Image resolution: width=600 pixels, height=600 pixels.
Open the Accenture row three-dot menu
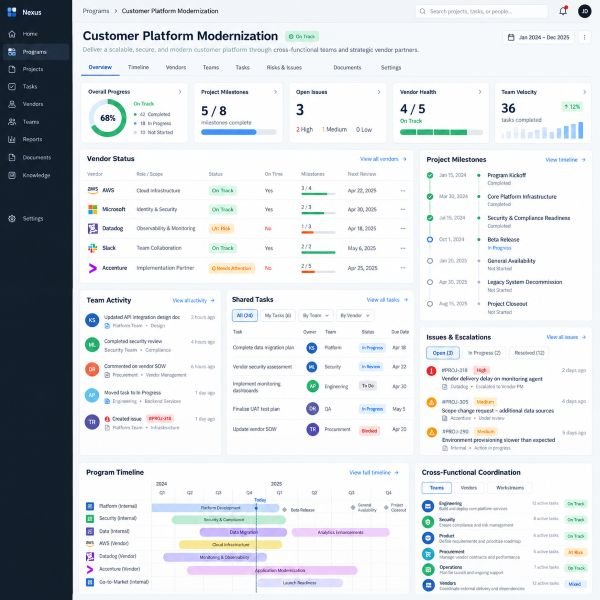pyautogui.click(x=403, y=267)
